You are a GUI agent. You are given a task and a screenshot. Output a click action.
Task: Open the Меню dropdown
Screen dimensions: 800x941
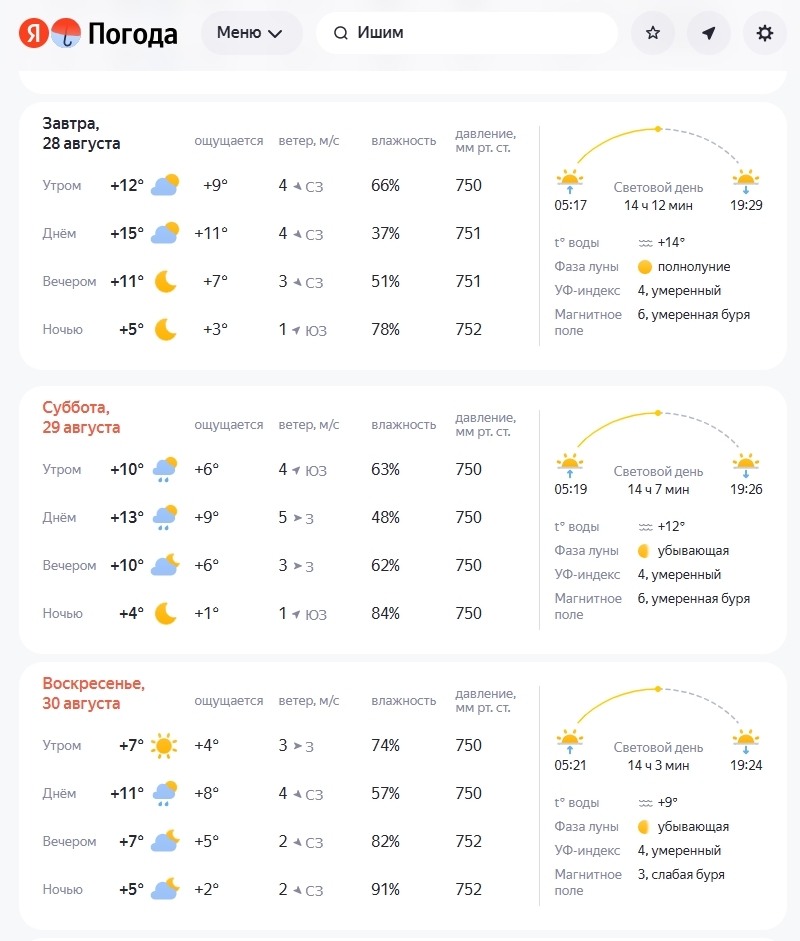click(x=250, y=32)
